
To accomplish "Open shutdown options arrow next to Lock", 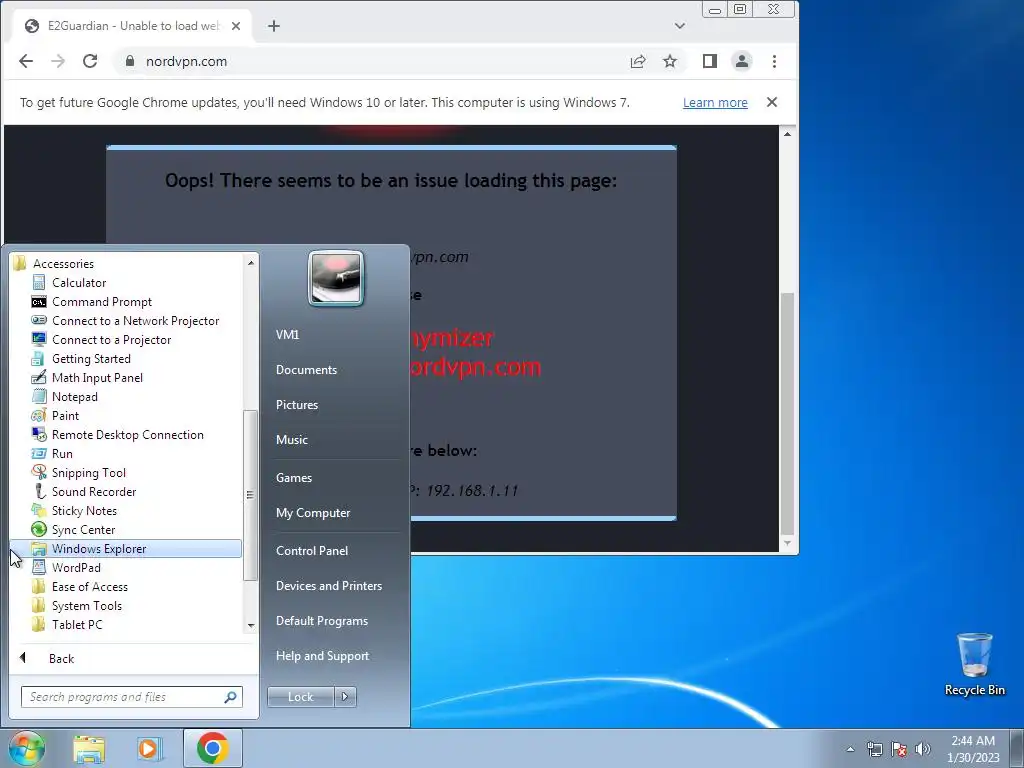I will click(x=345, y=697).
